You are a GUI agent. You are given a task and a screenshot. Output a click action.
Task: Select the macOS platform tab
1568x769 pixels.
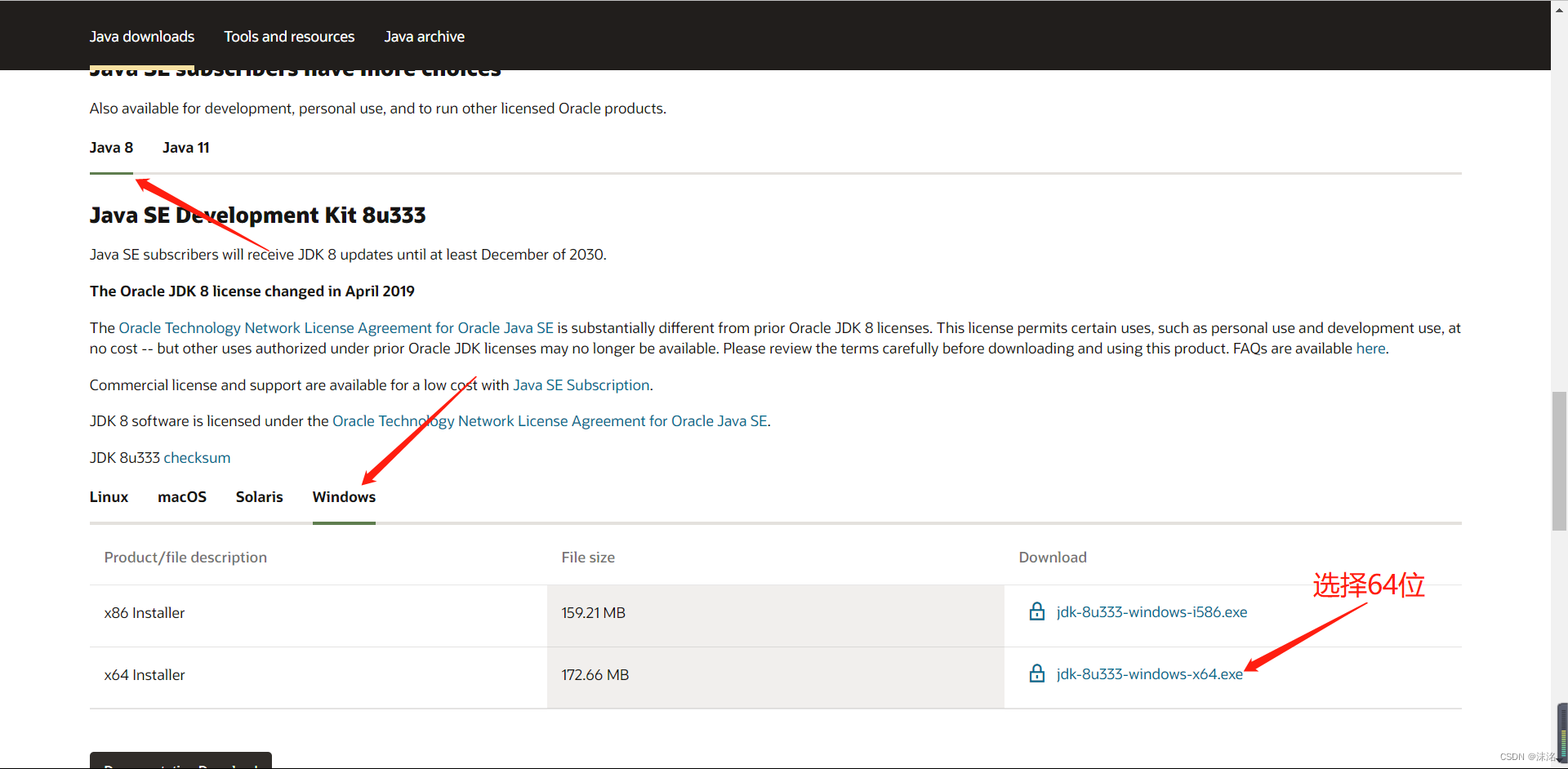point(182,497)
